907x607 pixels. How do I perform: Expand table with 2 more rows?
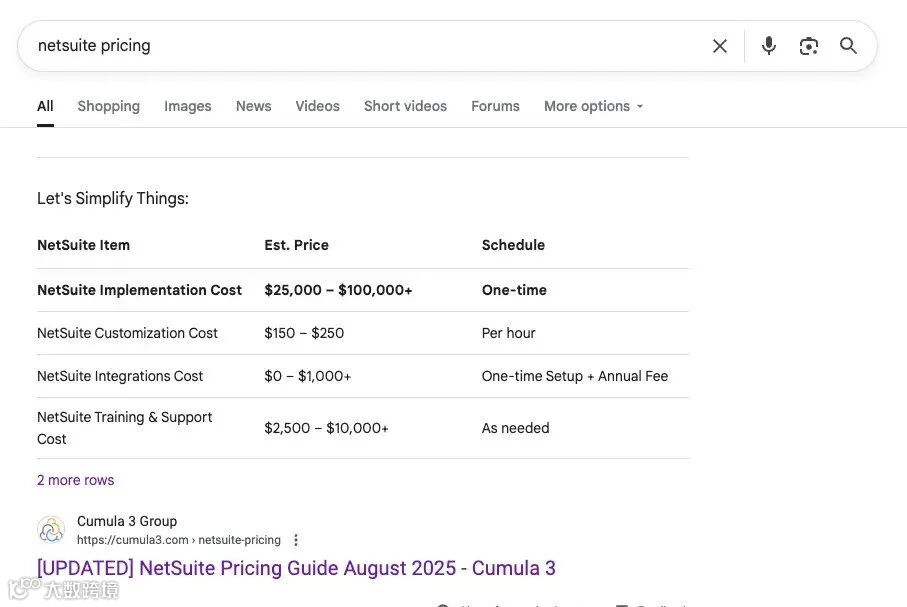[x=76, y=480]
